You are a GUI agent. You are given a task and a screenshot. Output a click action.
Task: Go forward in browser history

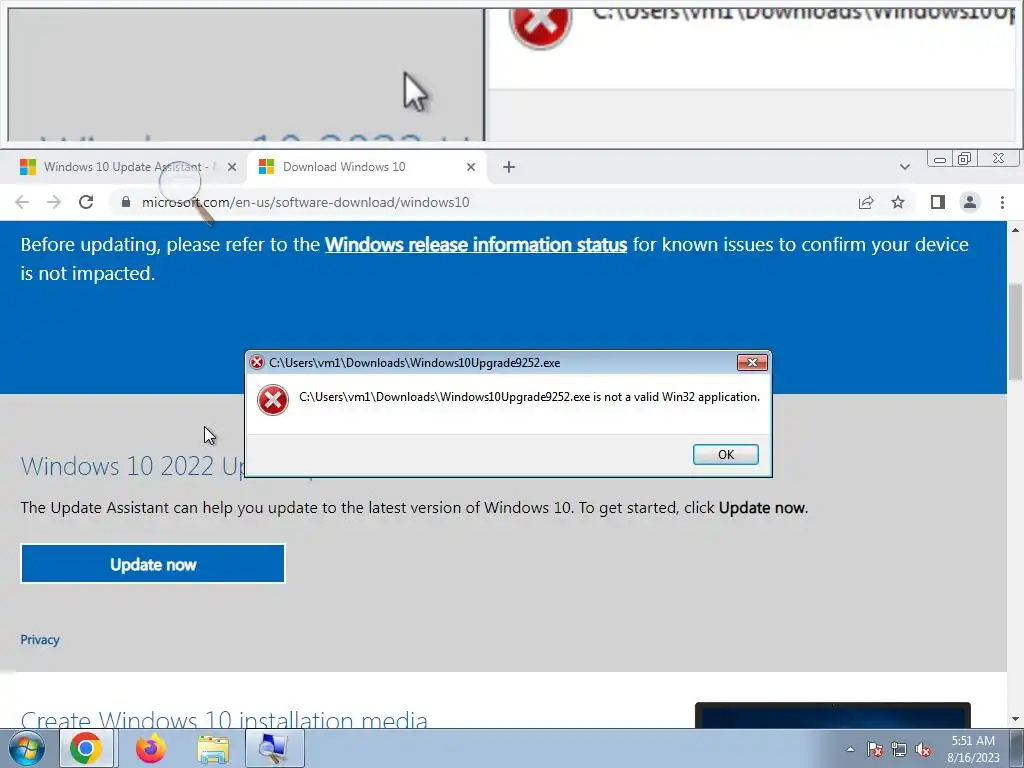[x=54, y=202]
